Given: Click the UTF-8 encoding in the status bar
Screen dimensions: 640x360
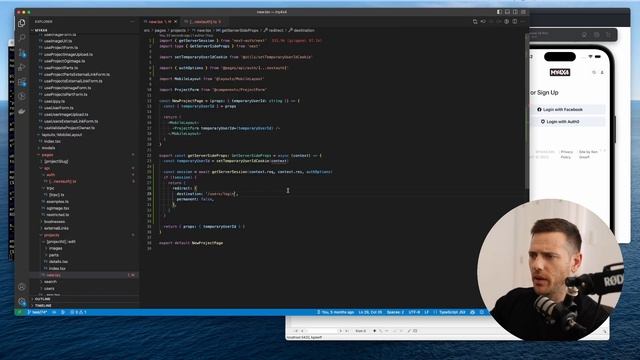Looking at the screenshot, I should (414, 312).
